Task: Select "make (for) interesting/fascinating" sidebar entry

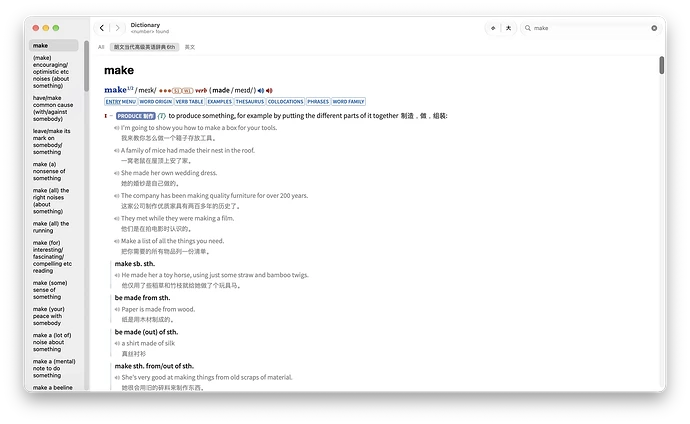Action: (x=54, y=256)
